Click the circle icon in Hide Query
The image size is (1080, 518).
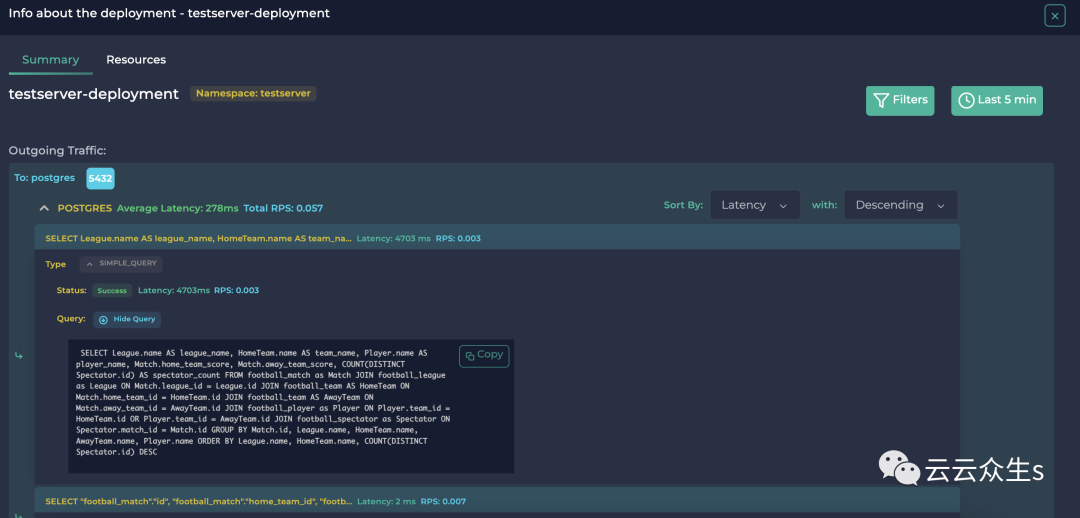103,320
